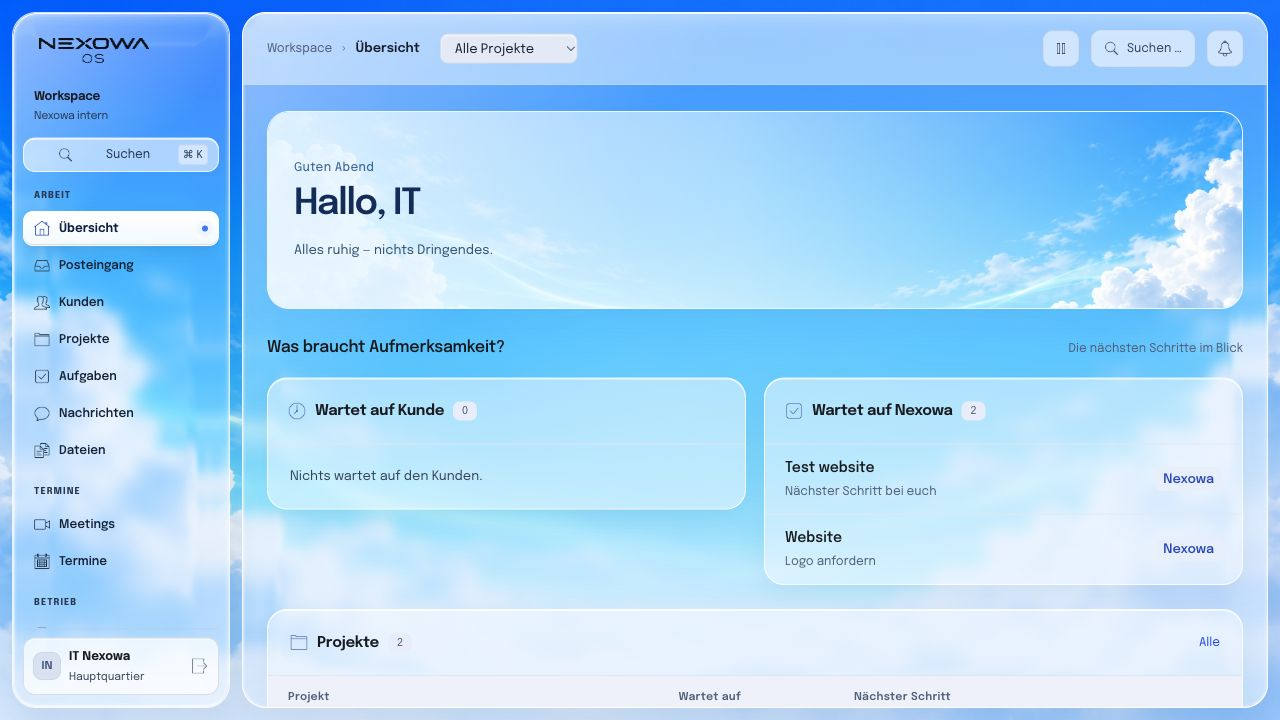Navigate to Aufgaben in the sidebar
This screenshot has width=1280, height=720.
[121, 376]
